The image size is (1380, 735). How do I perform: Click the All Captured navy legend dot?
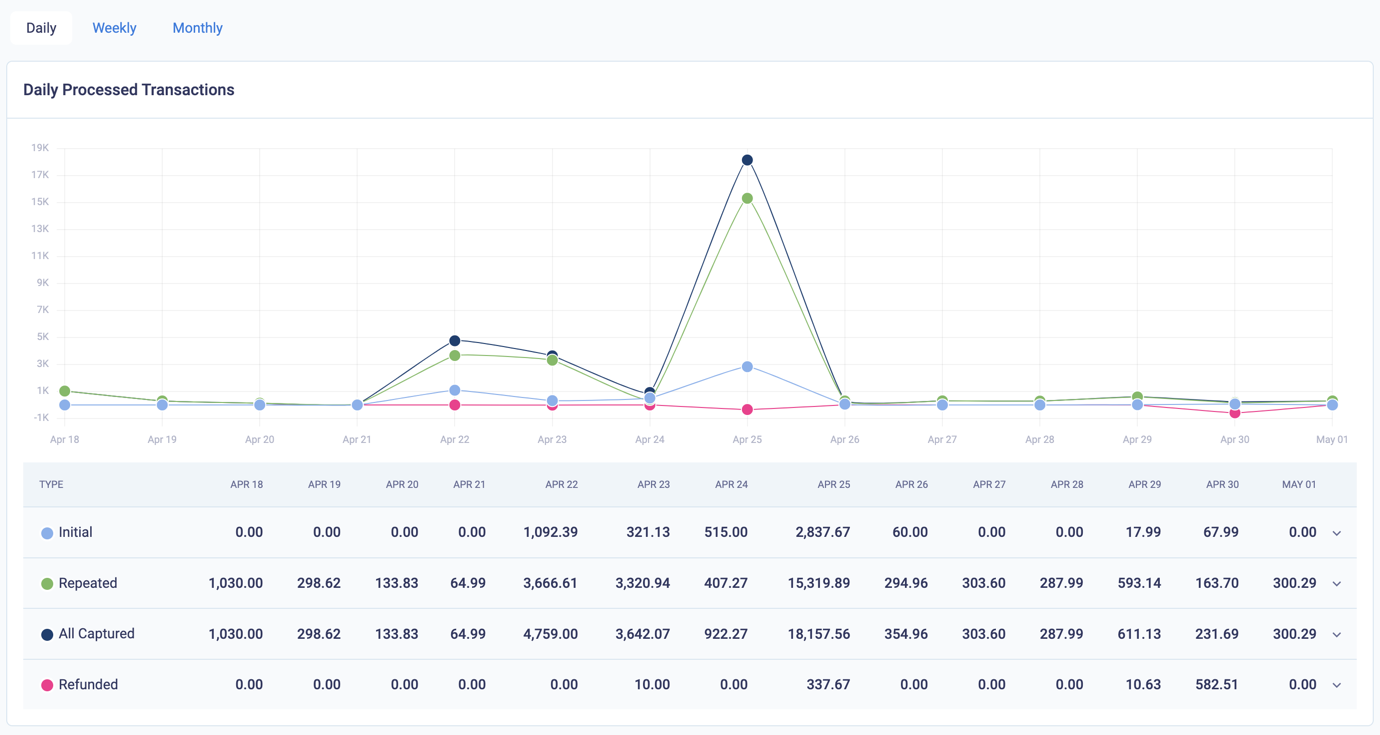tap(47, 635)
